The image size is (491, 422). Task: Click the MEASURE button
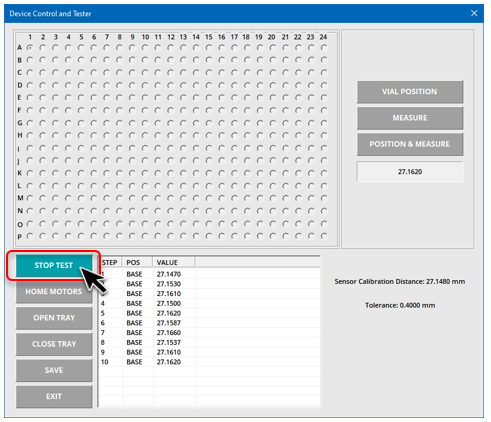click(410, 118)
